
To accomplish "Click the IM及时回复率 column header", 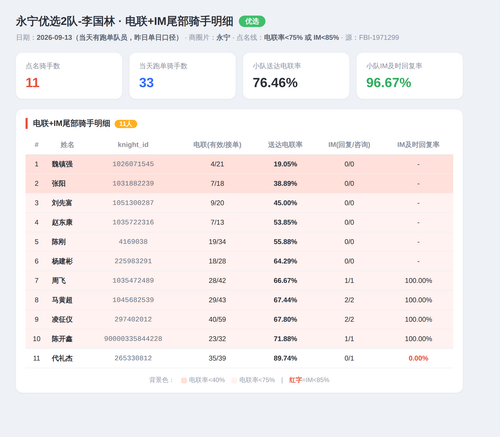I will (x=418, y=145).
